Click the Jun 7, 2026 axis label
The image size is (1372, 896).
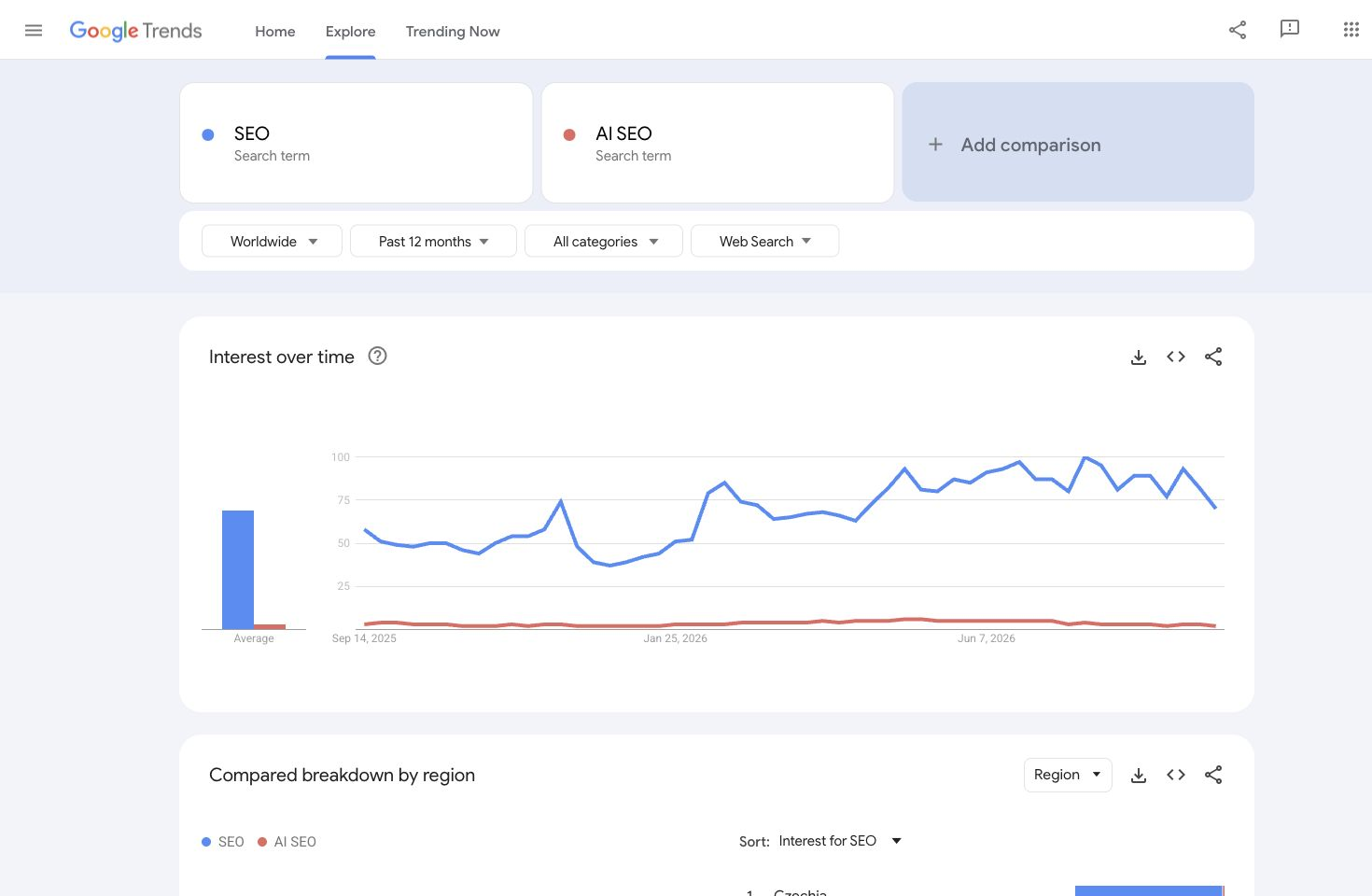(987, 638)
